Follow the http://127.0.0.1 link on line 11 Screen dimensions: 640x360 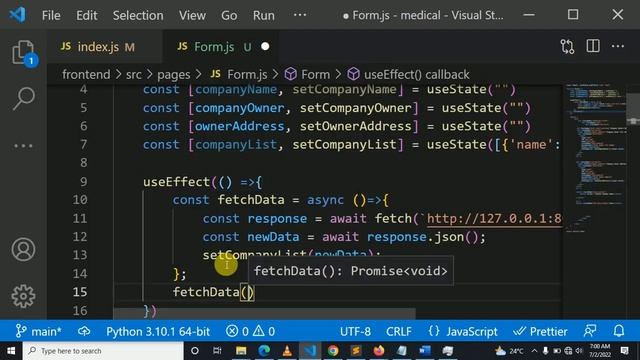pyautogui.click(x=494, y=218)
